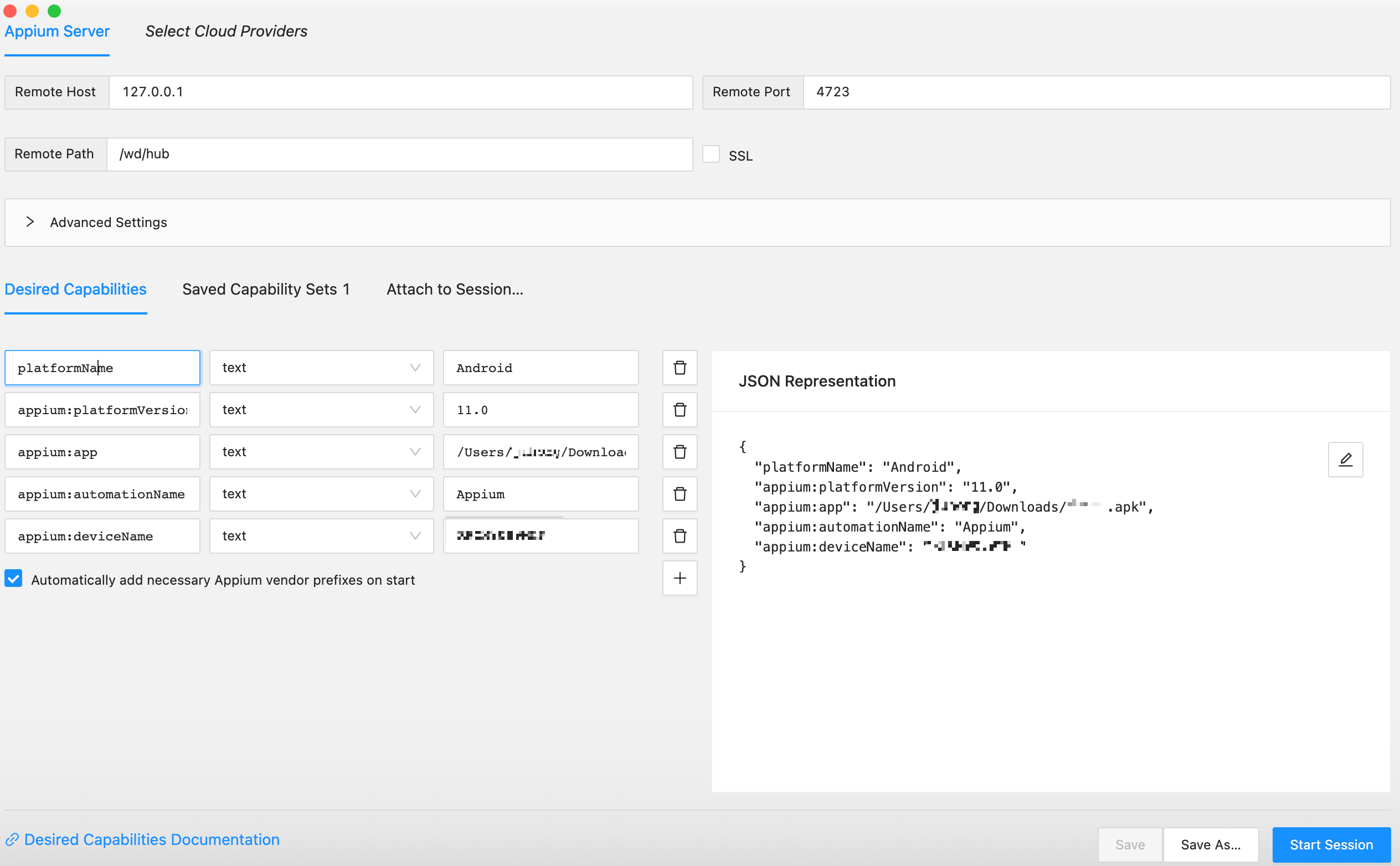The image size is (1400, 866).
Task: Open the Select Cloud Providers tab
Action: (x=227, y=31)
